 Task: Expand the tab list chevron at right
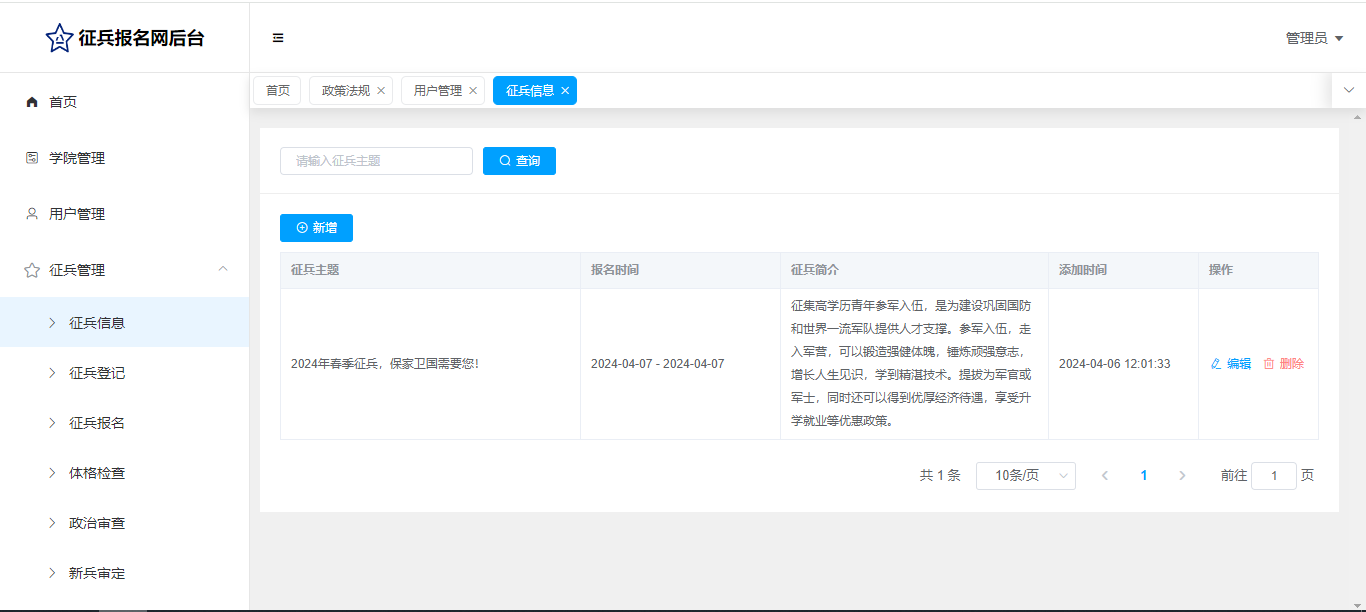coord(1348,90)
